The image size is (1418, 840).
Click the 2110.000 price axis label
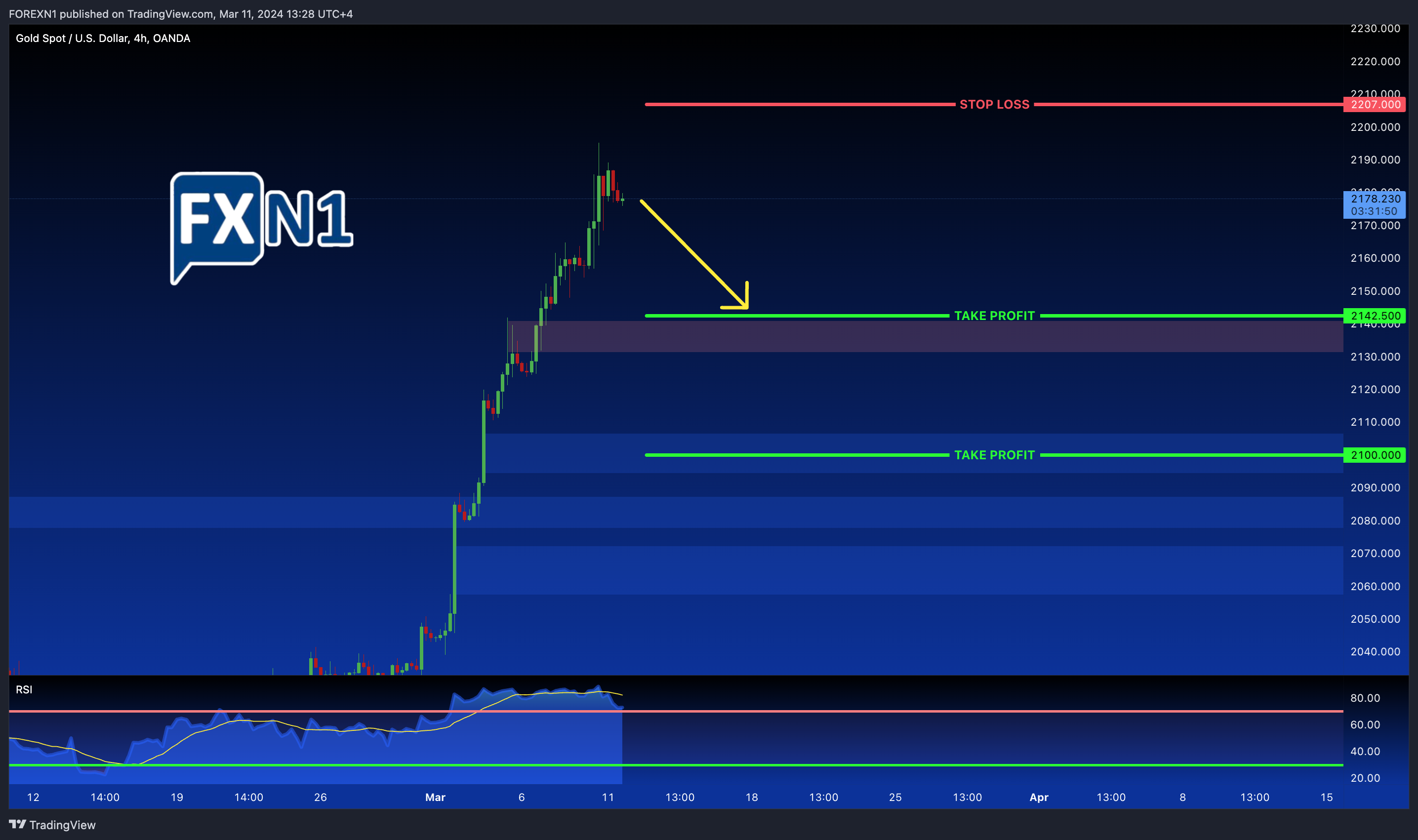pyautogui.click(x=1375, y=422)
